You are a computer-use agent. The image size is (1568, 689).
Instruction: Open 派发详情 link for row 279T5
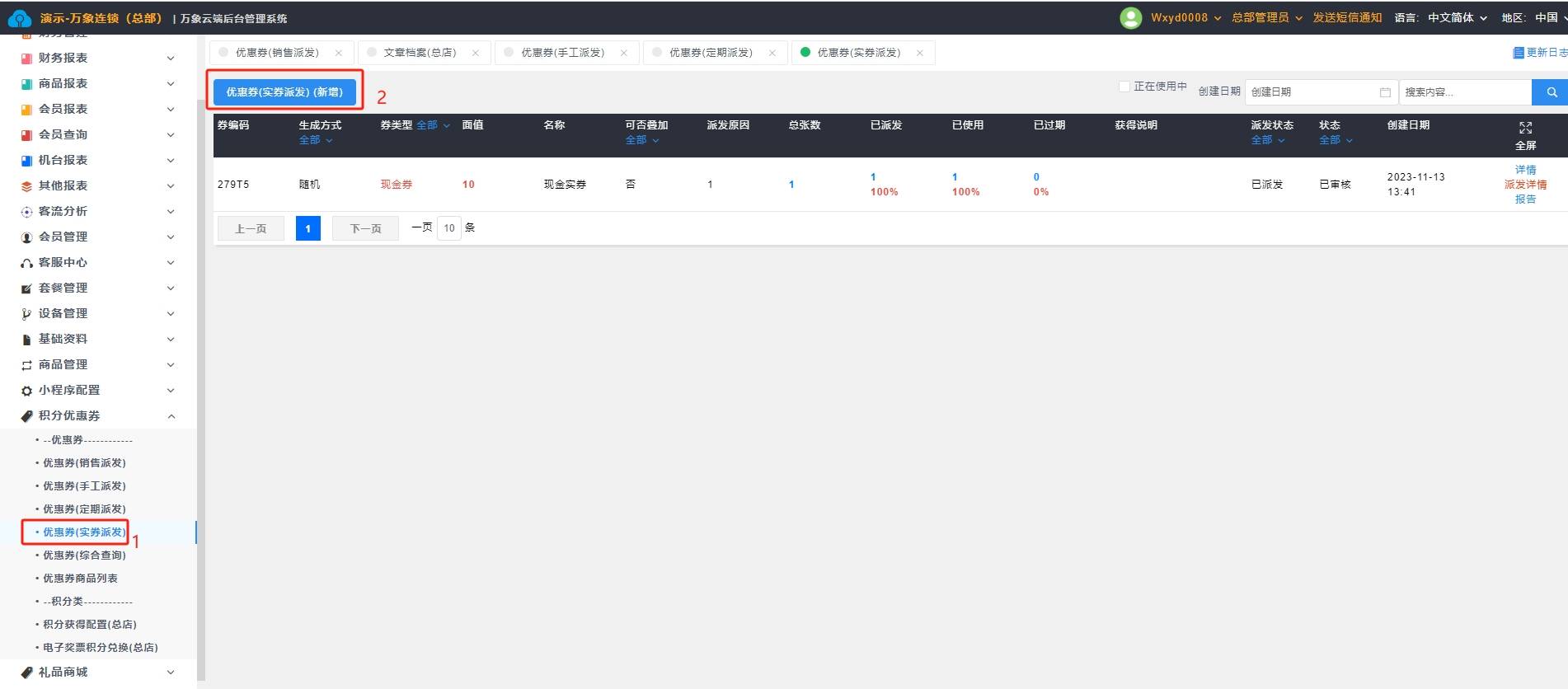tap(1525, 185)
